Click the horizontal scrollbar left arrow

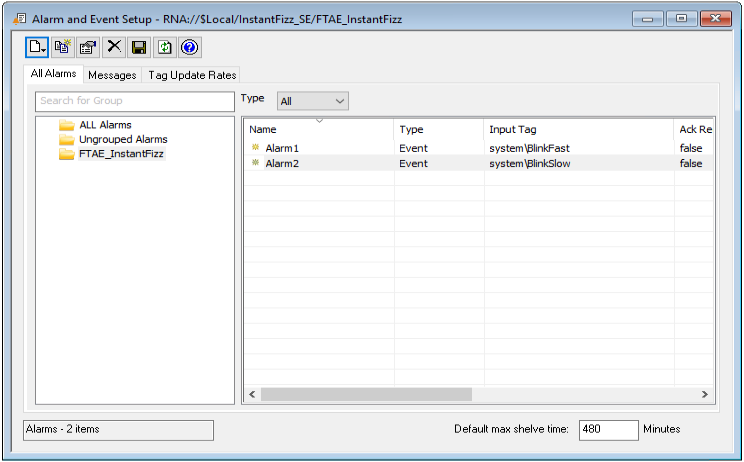click(x=252, y=394)
